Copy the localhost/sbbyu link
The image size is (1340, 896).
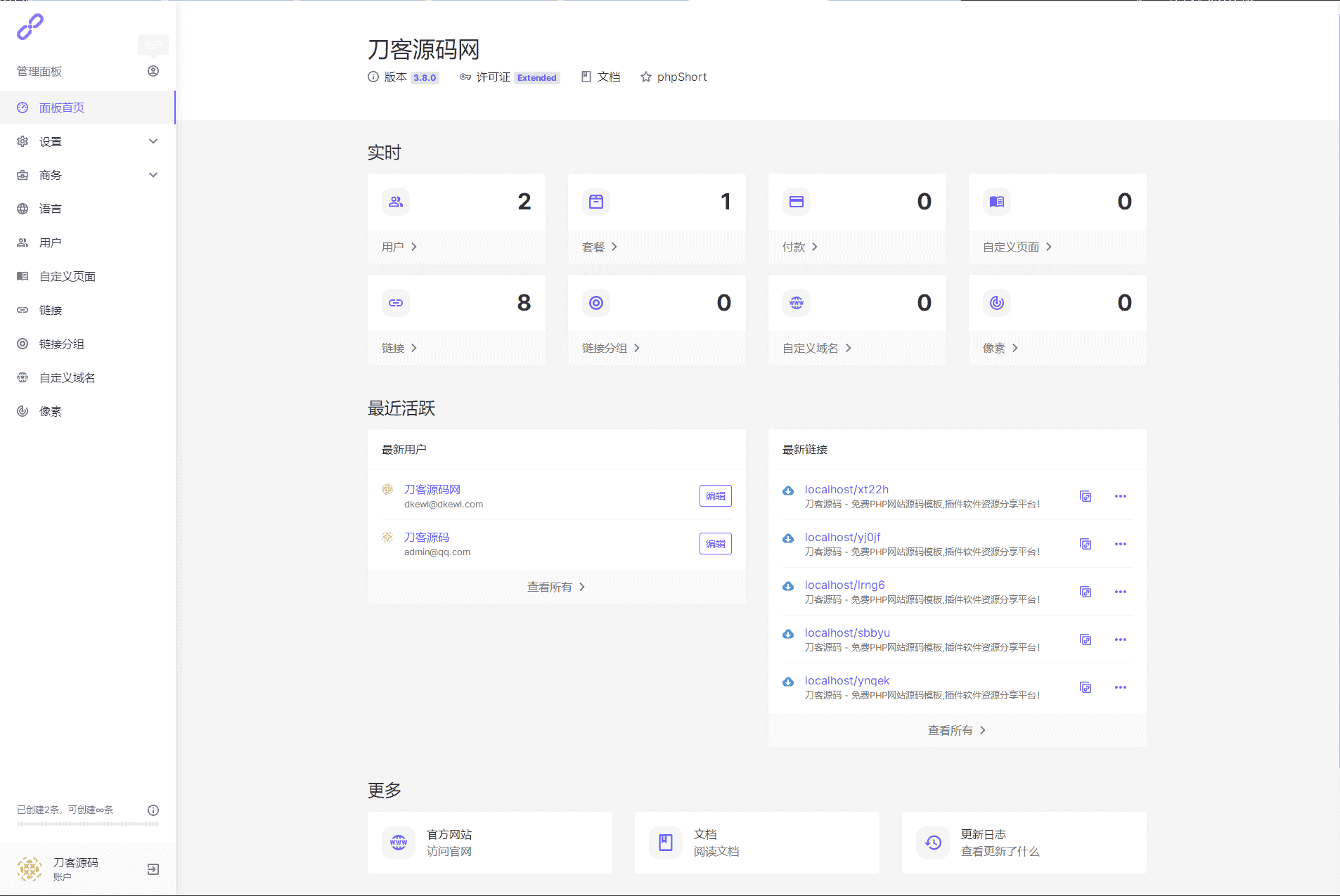tap(1085, 639)
